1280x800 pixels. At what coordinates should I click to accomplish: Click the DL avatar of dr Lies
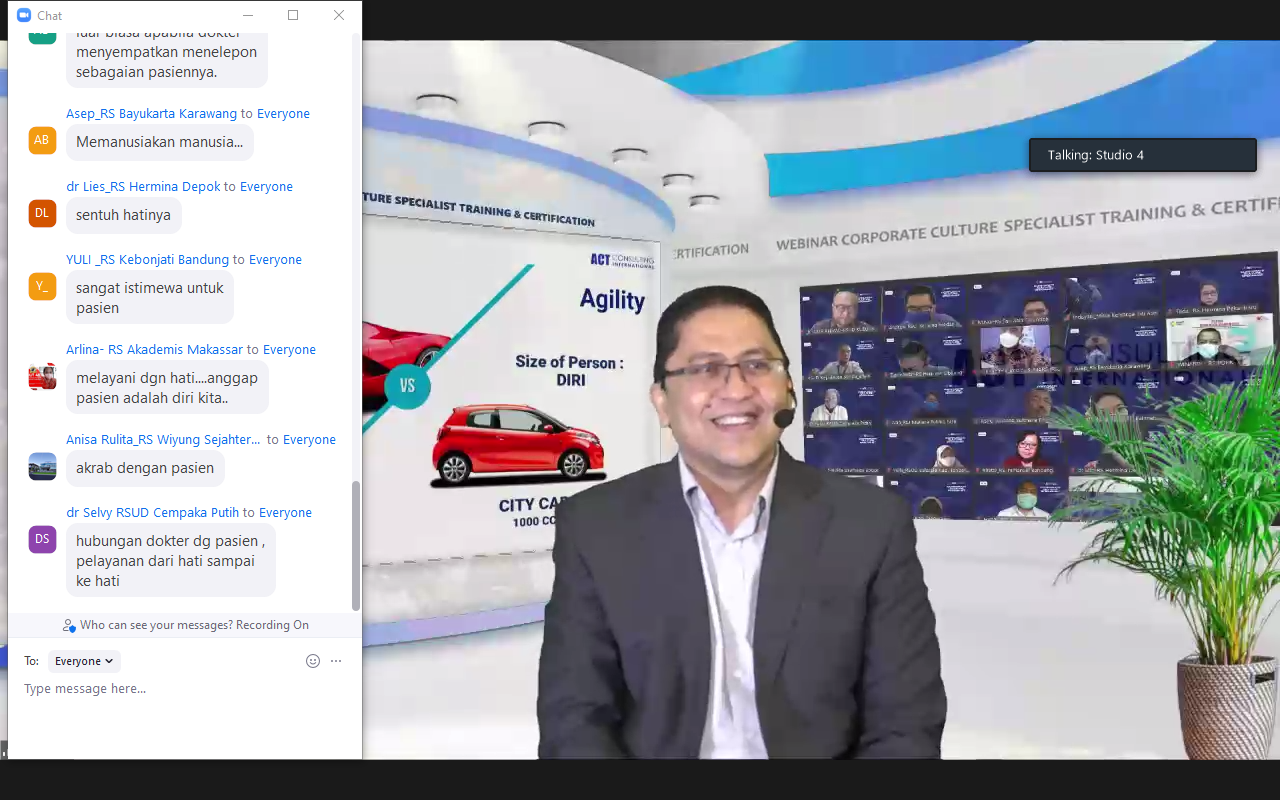[x=42, y=213]
